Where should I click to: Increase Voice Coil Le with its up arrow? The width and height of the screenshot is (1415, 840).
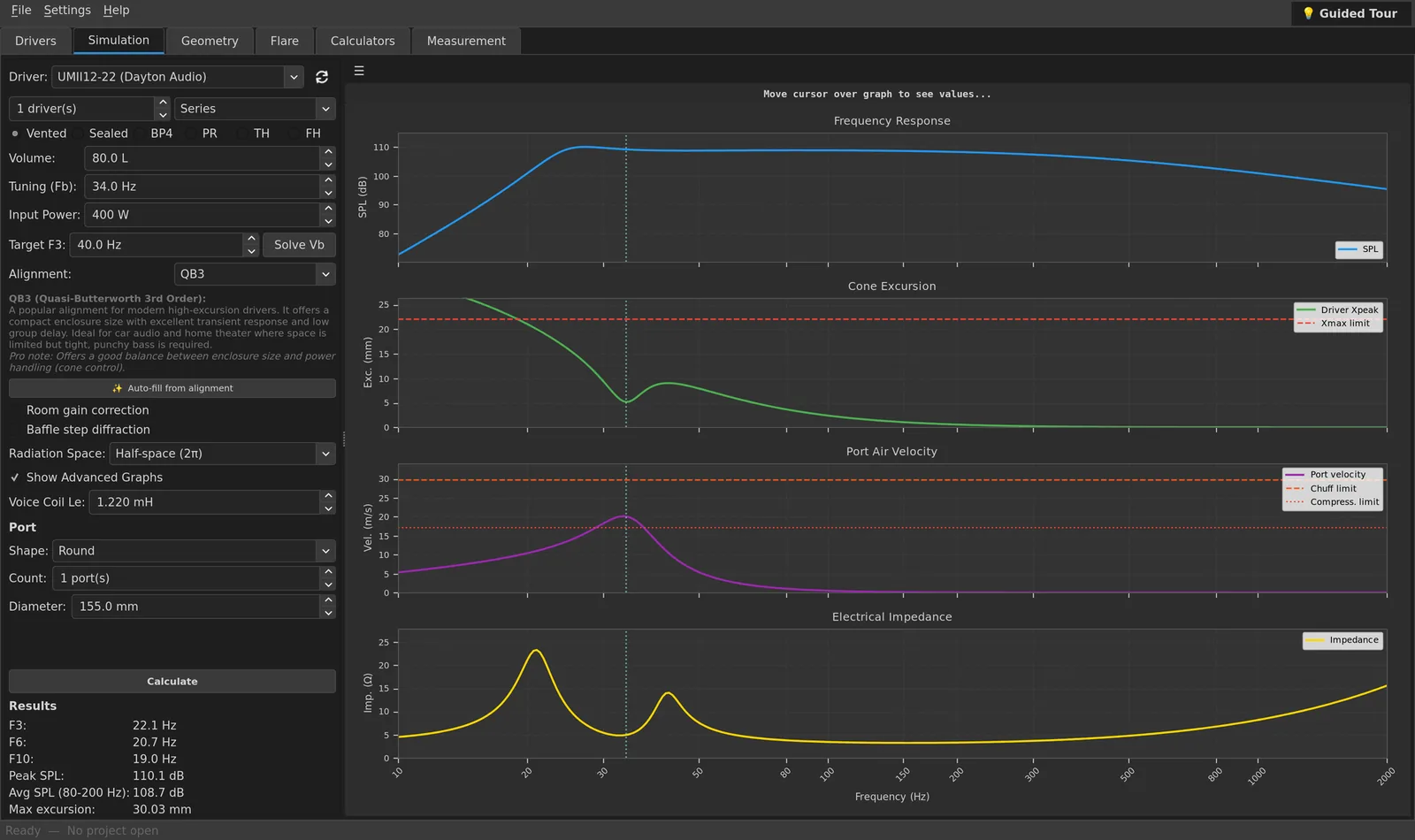(328, 496)
